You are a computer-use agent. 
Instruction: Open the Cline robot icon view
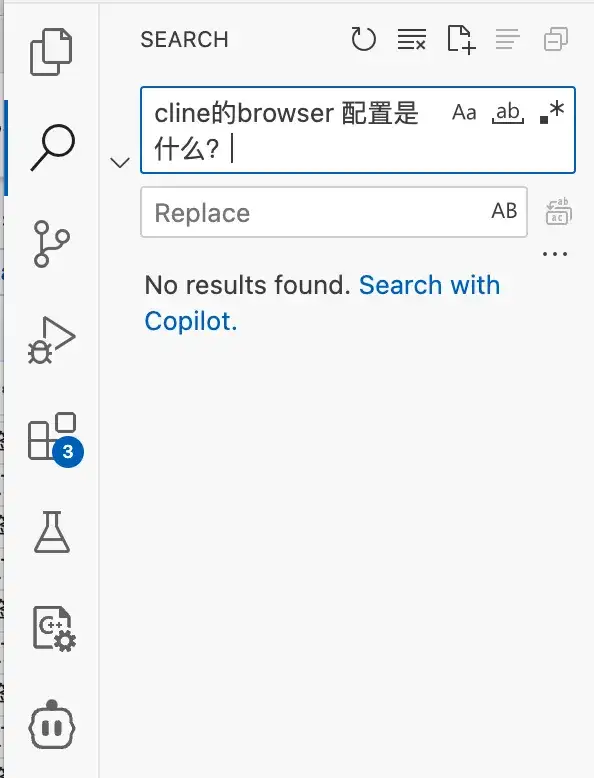52,724
